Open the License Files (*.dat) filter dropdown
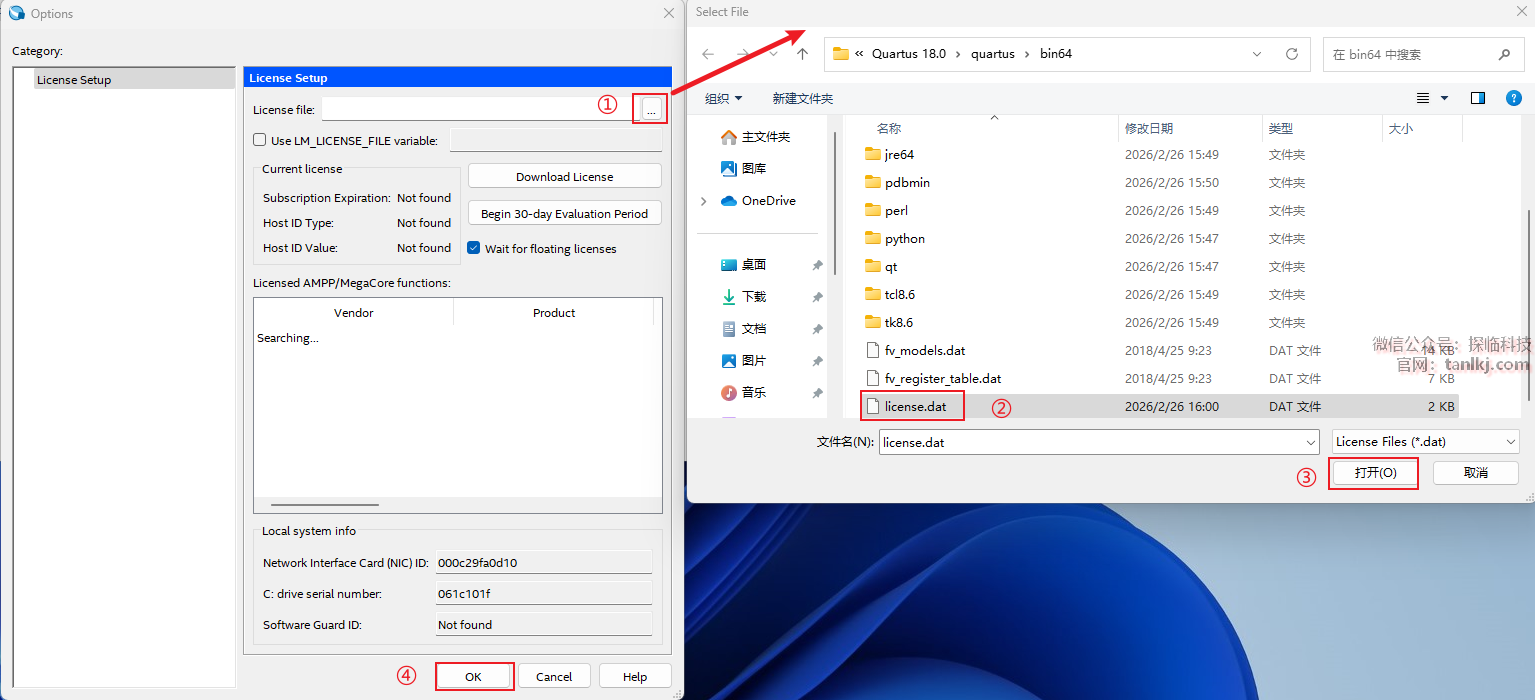Screen dimensions: 1535x700 (x=1425, y=442)
